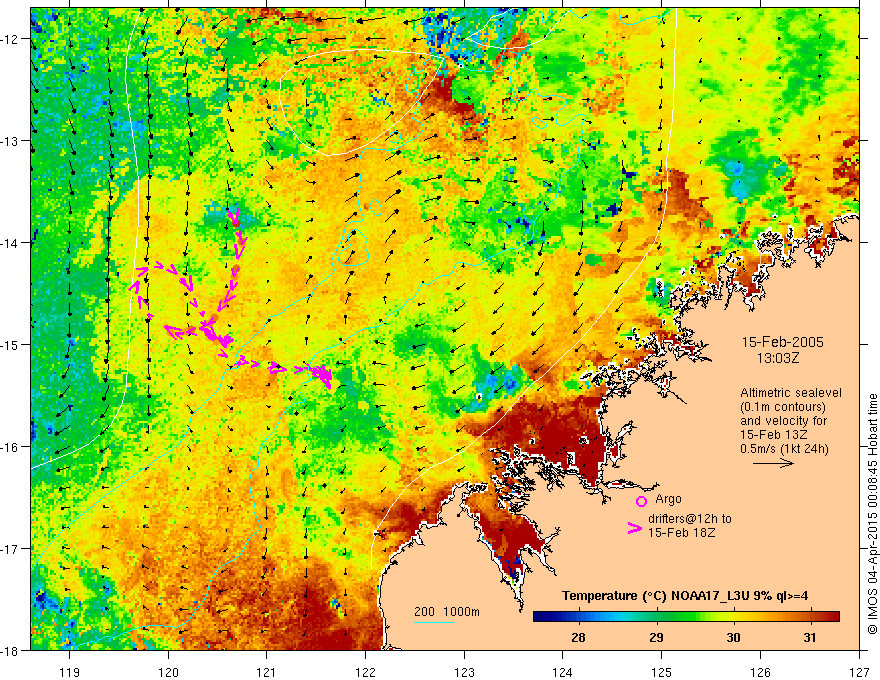Click the 'Temperature (°C) NOAA17_L3U 9% ql>=4' title
The height and width of the screenshot is (680, 880).
(685, 596)
